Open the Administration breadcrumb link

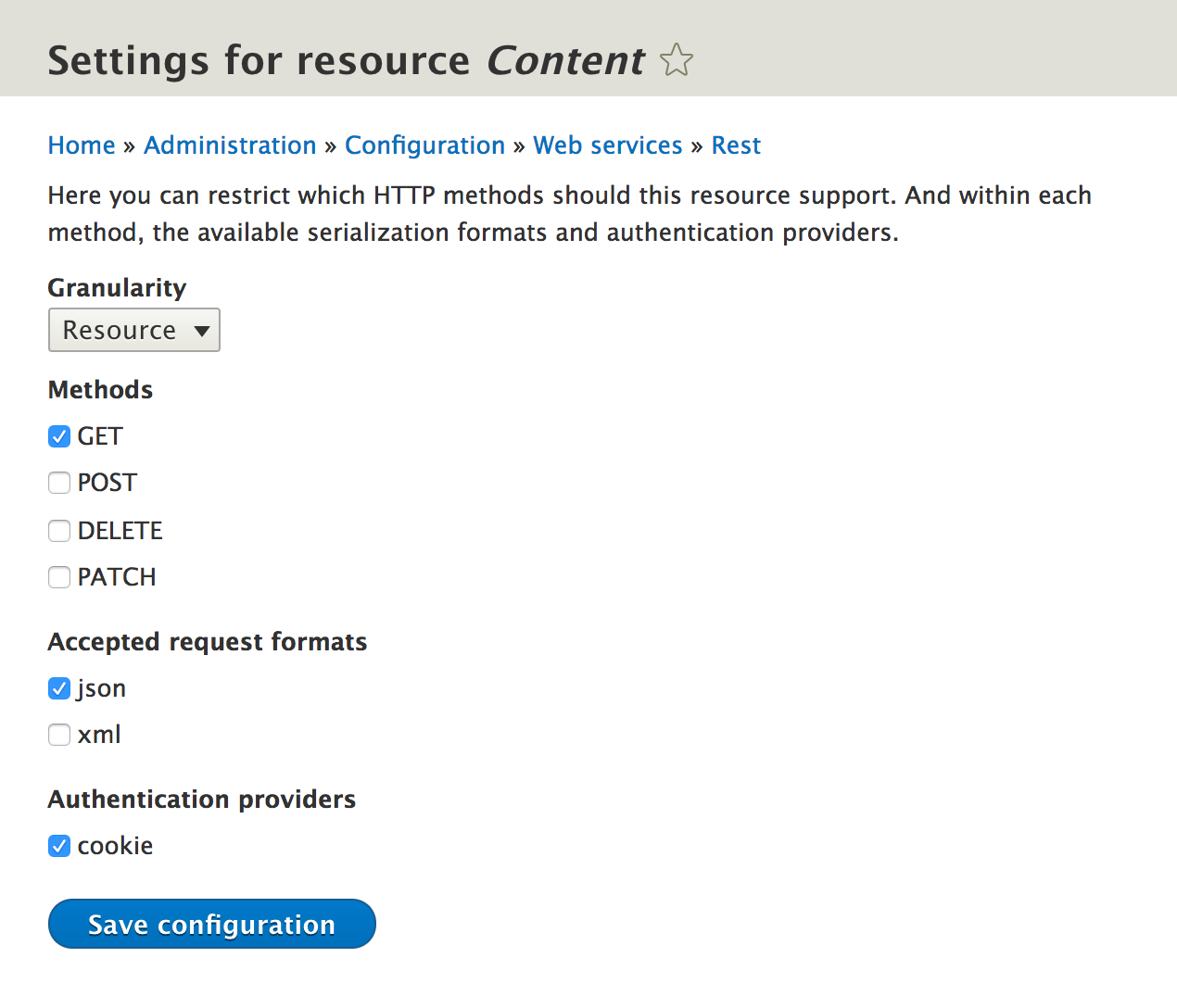(x=230, y=145)
